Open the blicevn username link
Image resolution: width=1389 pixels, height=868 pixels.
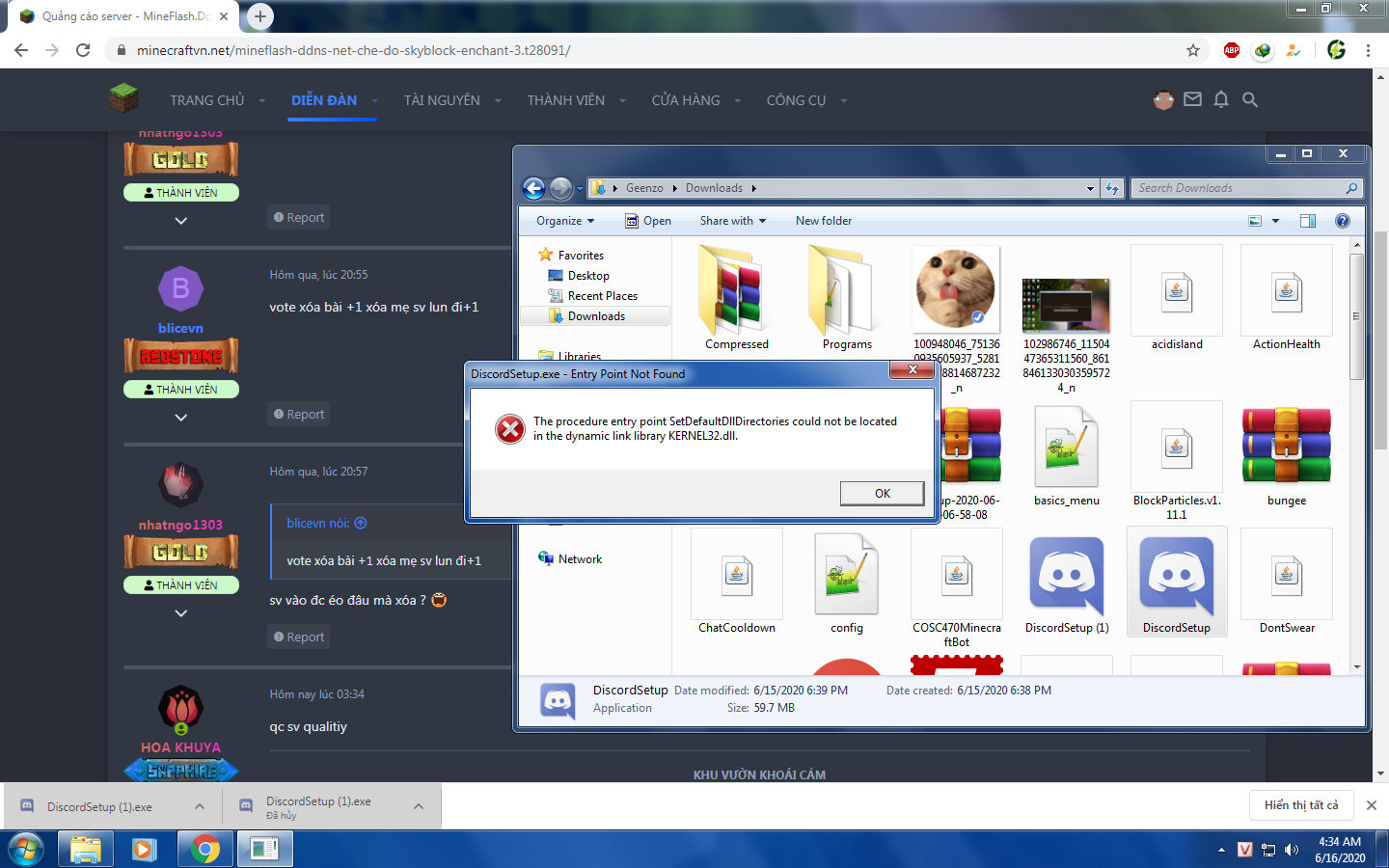(x=180, y=329)
